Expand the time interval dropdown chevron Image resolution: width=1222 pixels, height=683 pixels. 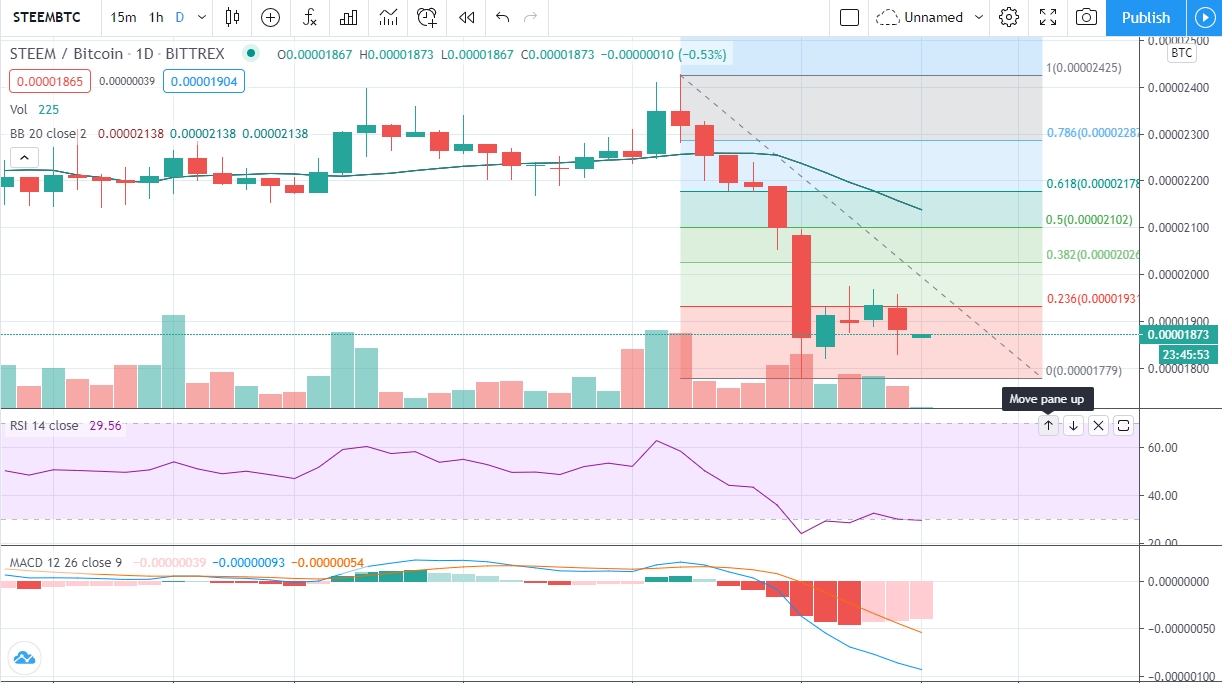[203, 17]
